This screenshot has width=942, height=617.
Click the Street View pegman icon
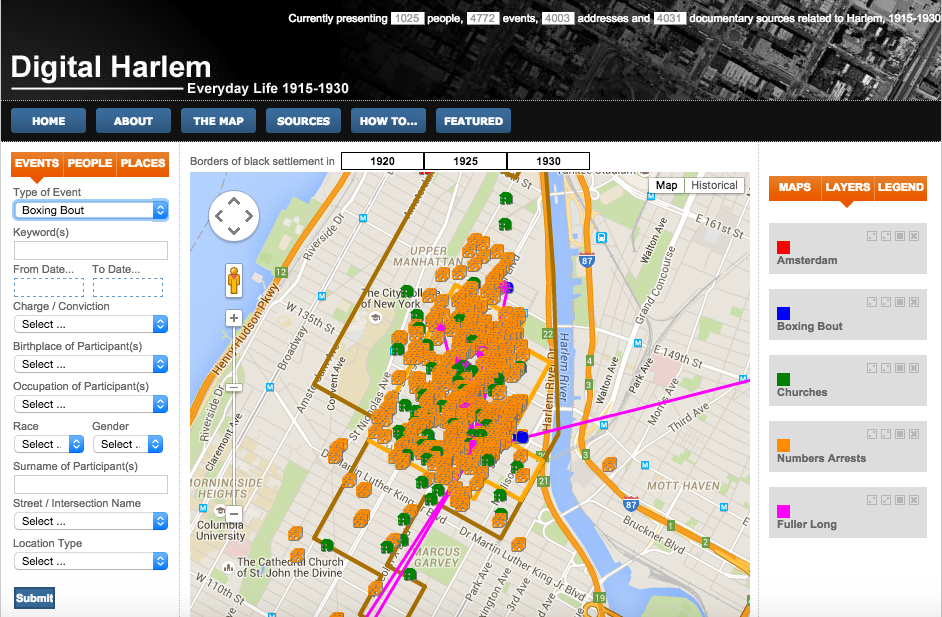234,280
